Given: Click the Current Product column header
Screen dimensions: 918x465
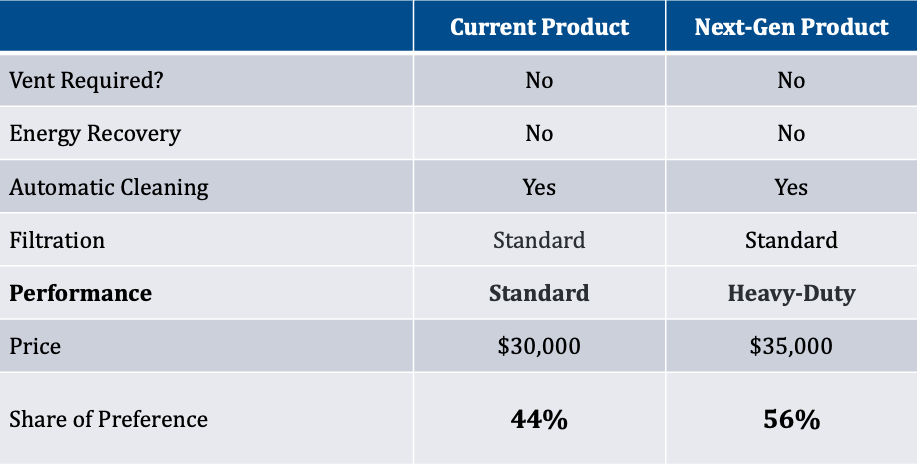Looking at the screenshot, I should 539,27.
